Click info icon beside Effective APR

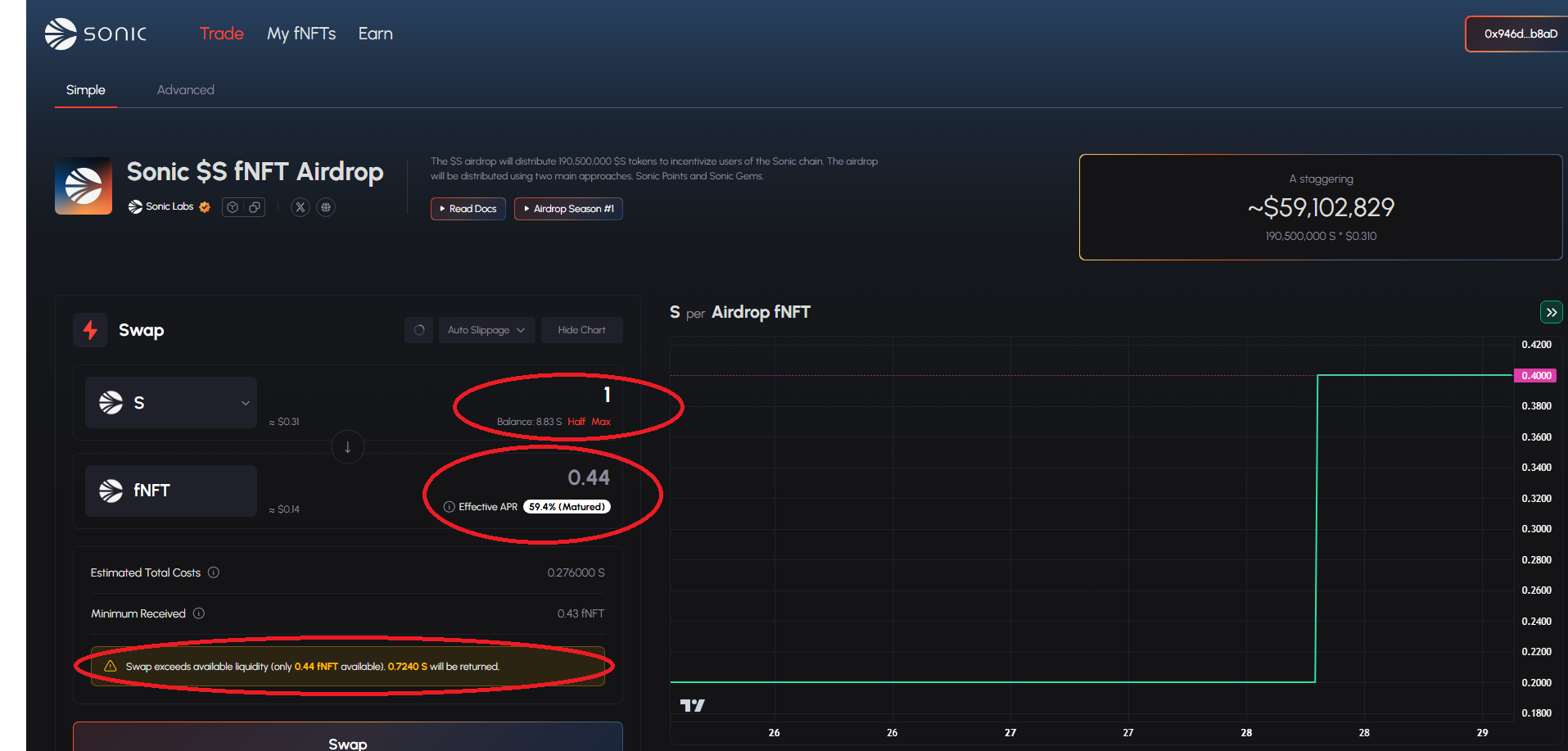pyautogui.click(x=449, y=507)
